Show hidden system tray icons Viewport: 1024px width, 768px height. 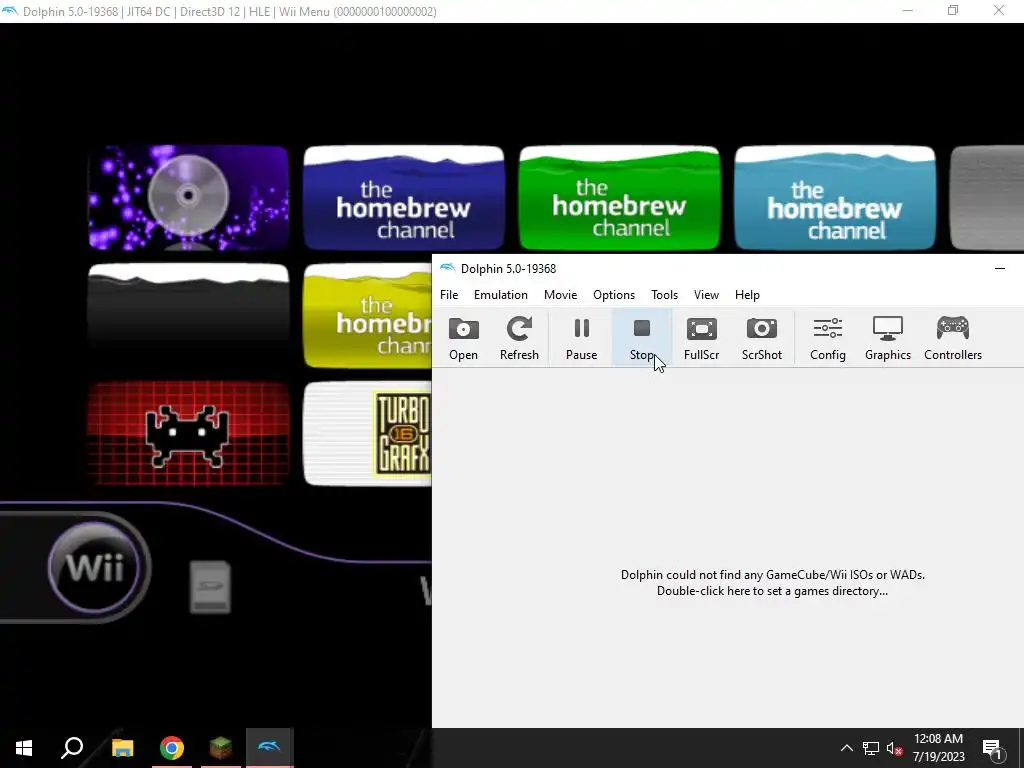click(x=846, y=748)
